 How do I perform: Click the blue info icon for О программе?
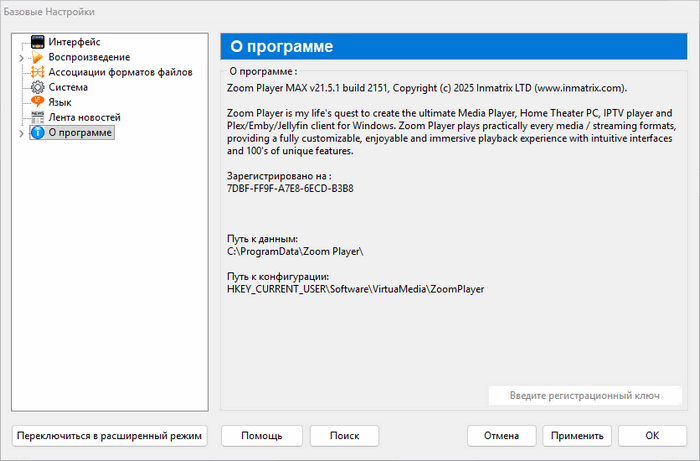(x=38, y=132)
